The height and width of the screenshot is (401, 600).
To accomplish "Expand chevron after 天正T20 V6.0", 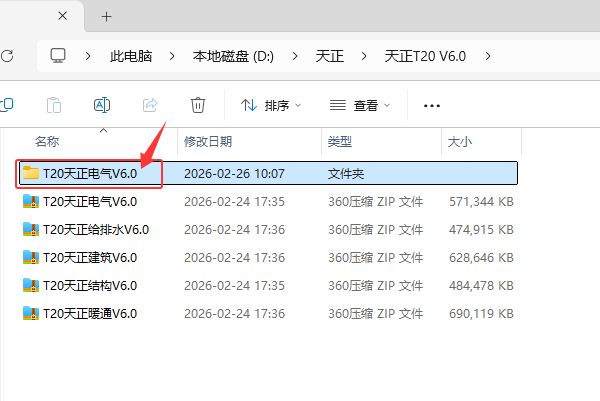I will click(x=488, y=56).
